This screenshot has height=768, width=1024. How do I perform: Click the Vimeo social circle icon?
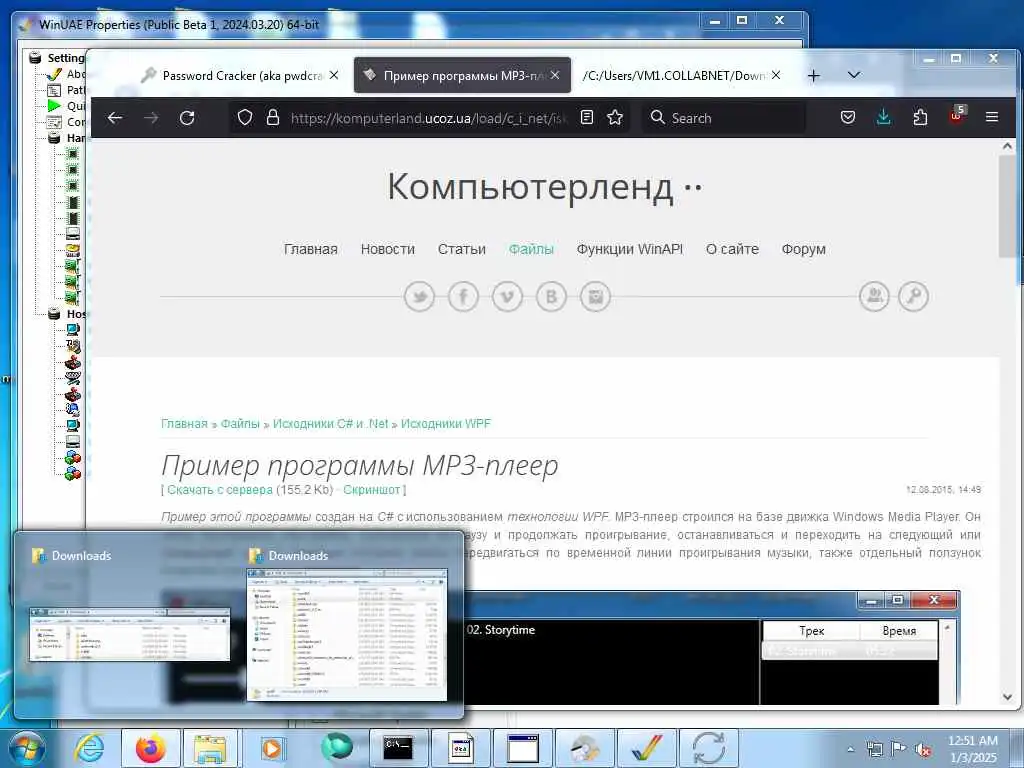point(507,296)
